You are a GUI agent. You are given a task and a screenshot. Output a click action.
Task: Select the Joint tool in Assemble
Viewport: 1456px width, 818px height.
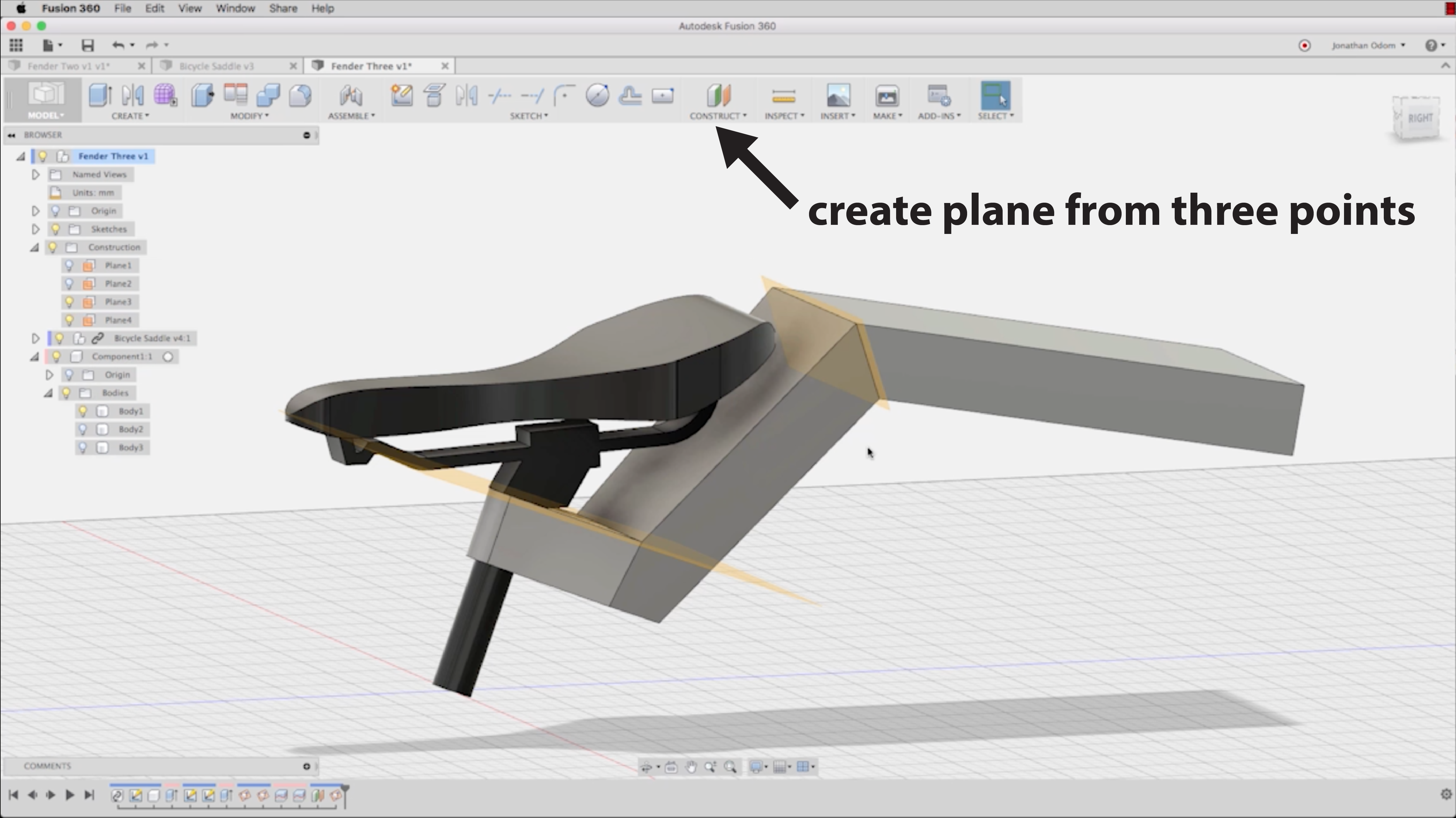pos(350,96)
